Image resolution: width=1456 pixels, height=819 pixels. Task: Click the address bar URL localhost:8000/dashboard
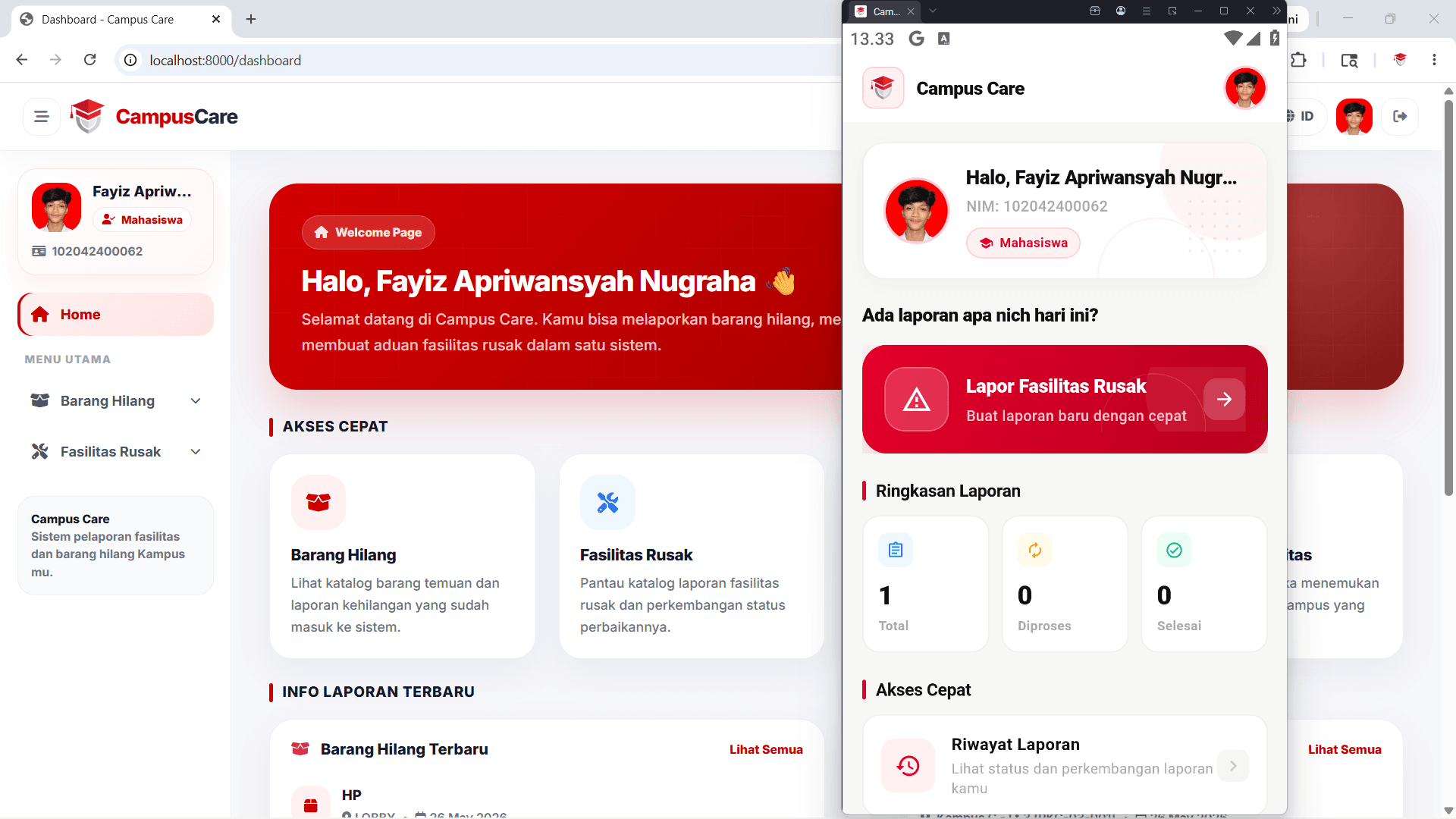pyautogui.click(x=225, y=60)
